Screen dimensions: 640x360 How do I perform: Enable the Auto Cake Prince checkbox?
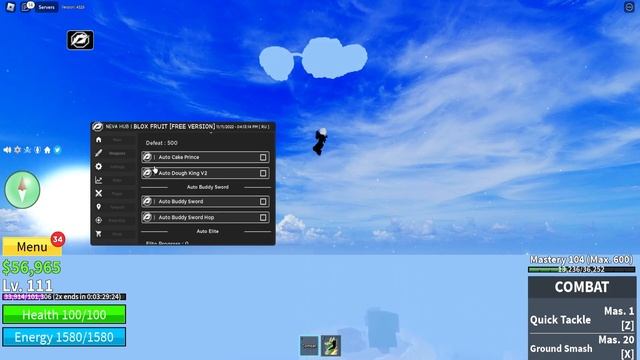pos(263,157)
